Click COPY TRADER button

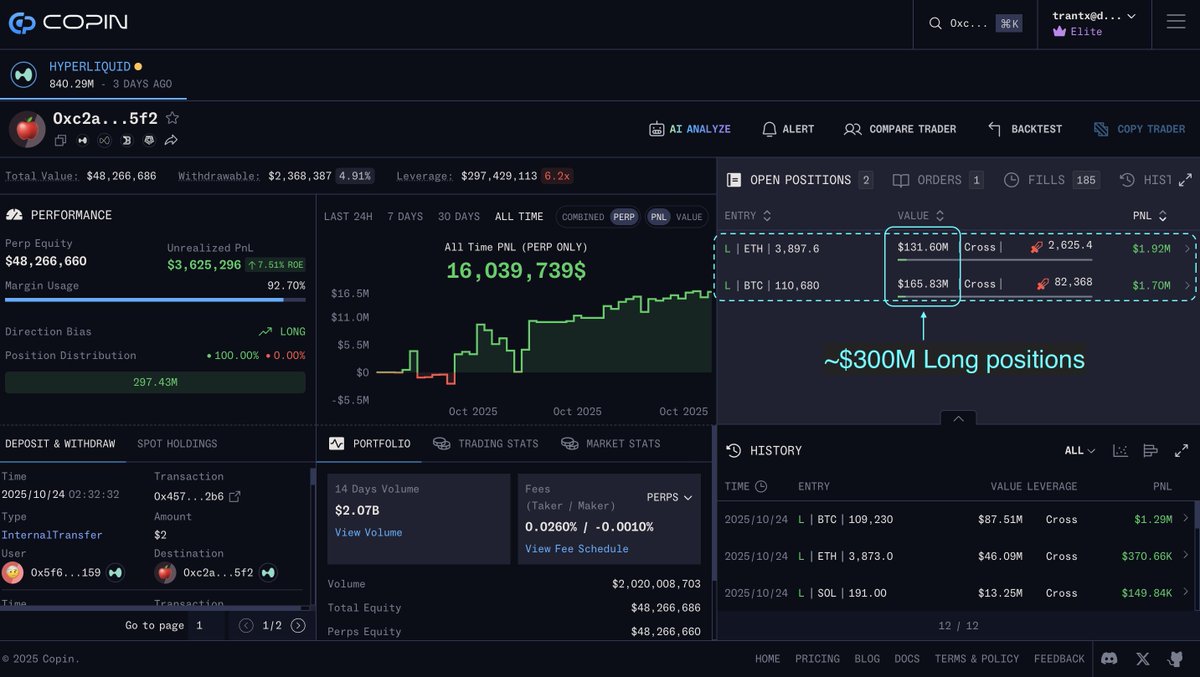(x=1139, y=129)
